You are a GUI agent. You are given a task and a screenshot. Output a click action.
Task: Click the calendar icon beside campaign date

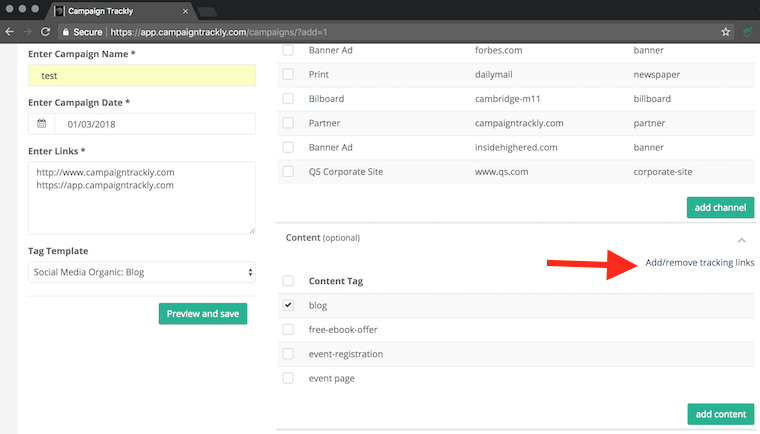[x=42, y=124]
